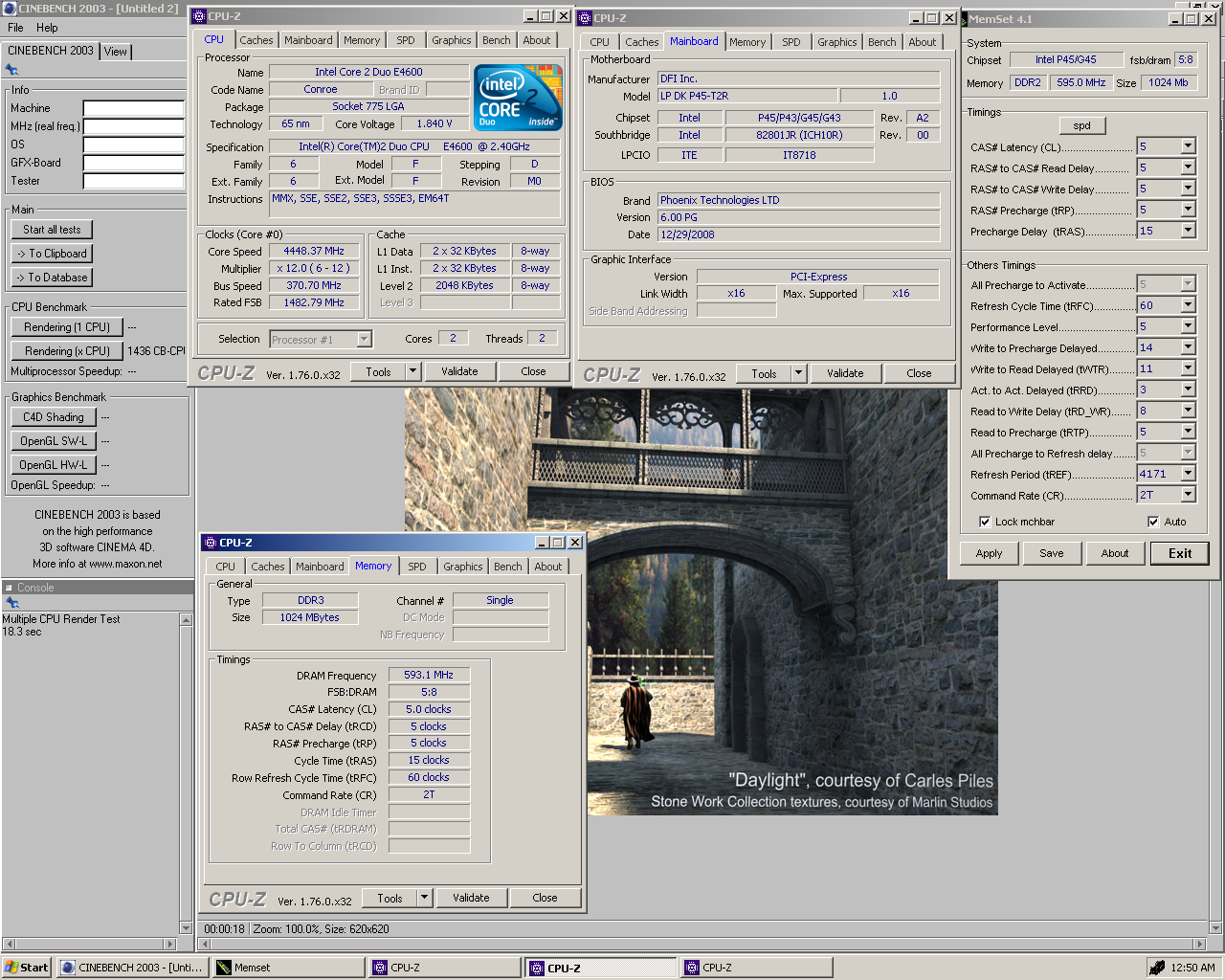Click Validate in CPU-Z Memory window

click(471, 898)
